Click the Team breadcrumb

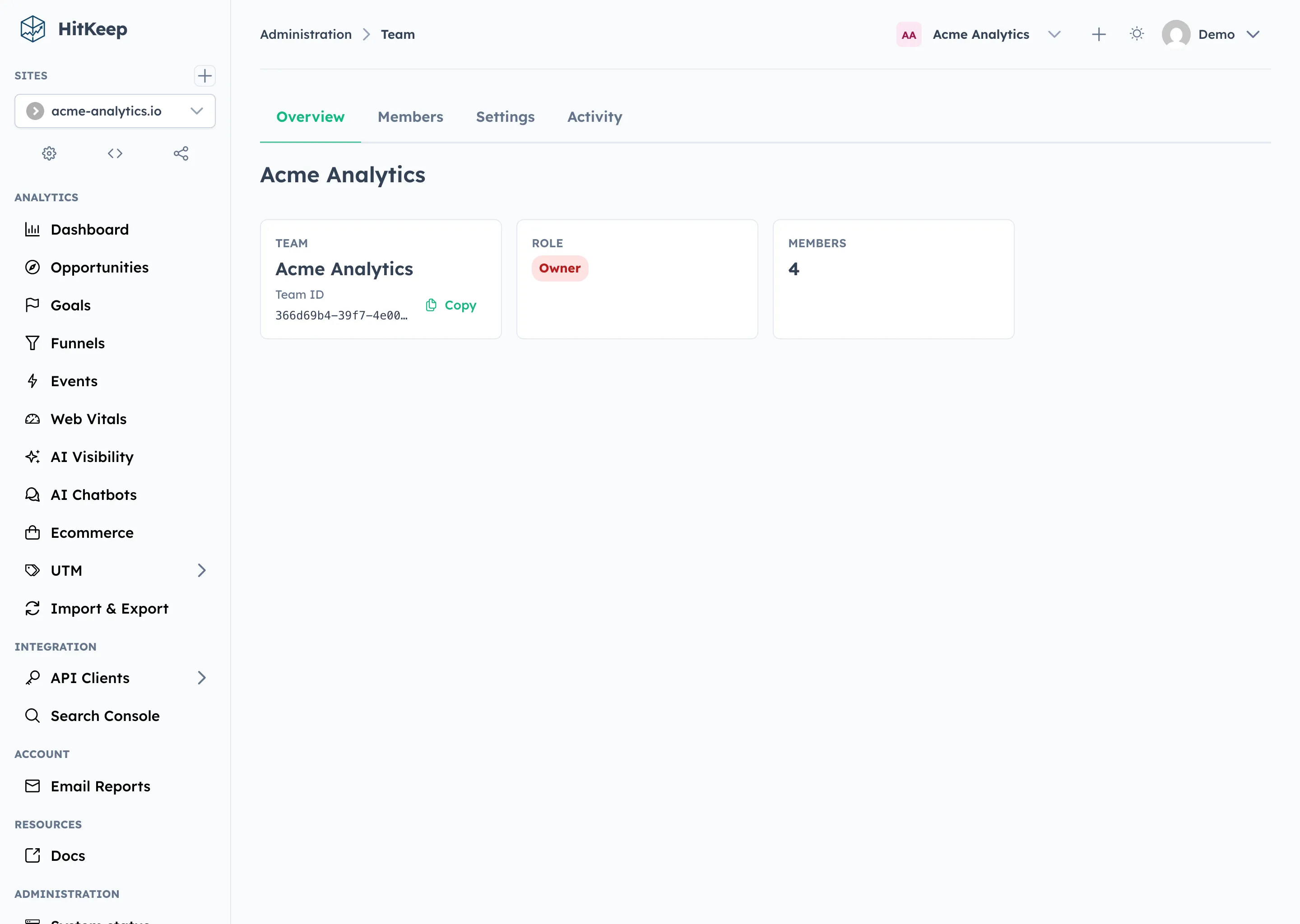pyautogui.click(x=398, y=35)
